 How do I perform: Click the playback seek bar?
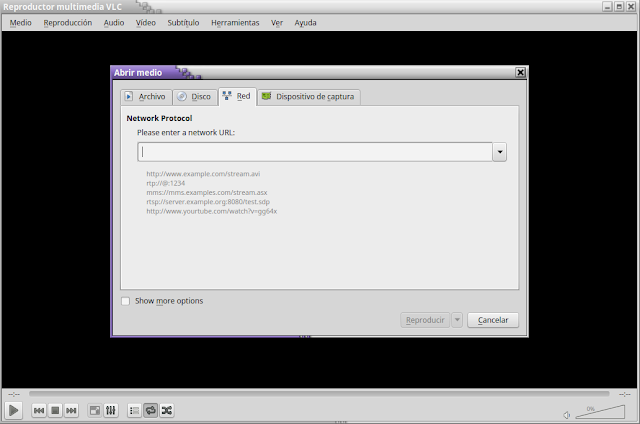(x=319, y=394)
